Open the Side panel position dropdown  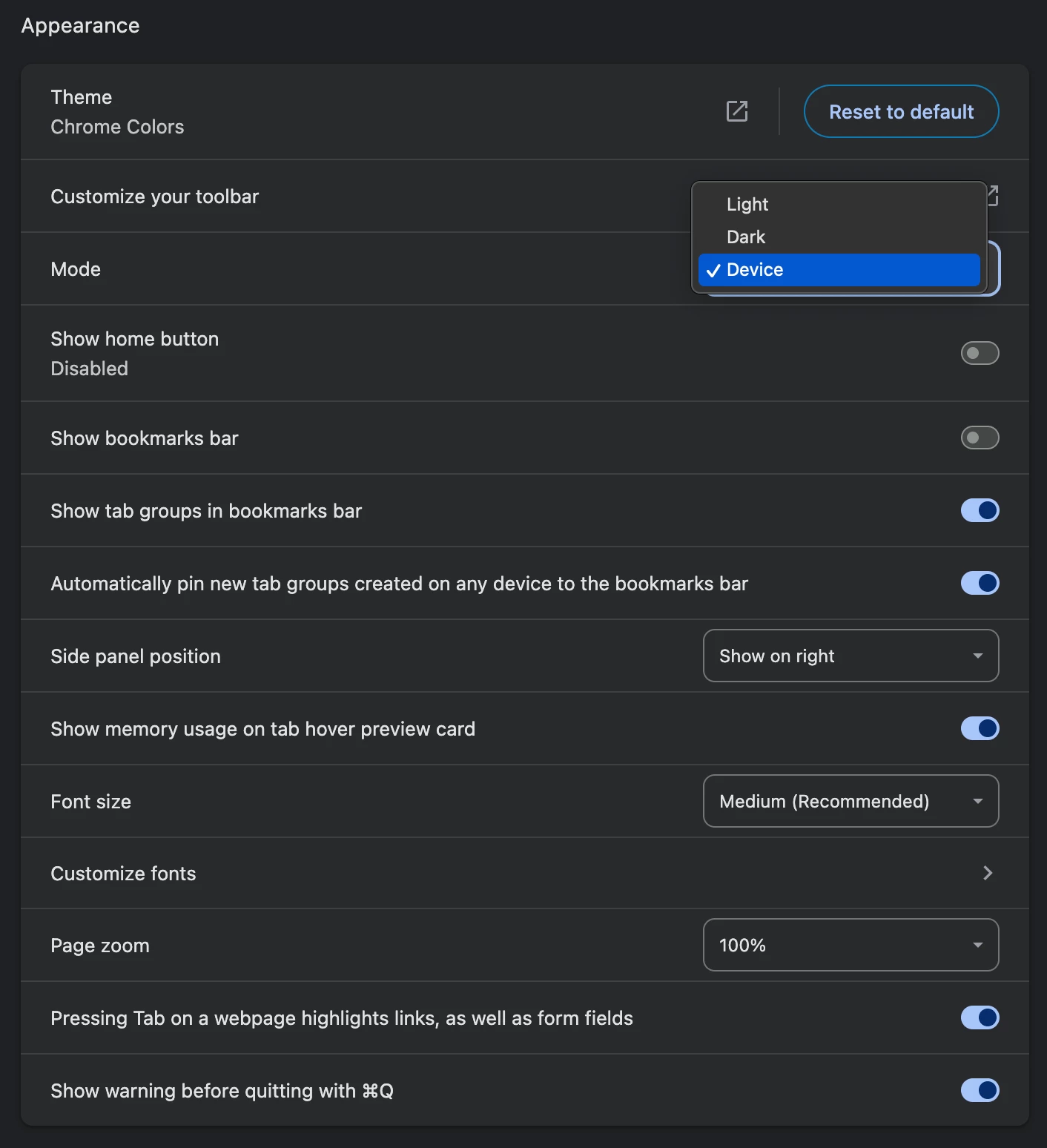851,656
